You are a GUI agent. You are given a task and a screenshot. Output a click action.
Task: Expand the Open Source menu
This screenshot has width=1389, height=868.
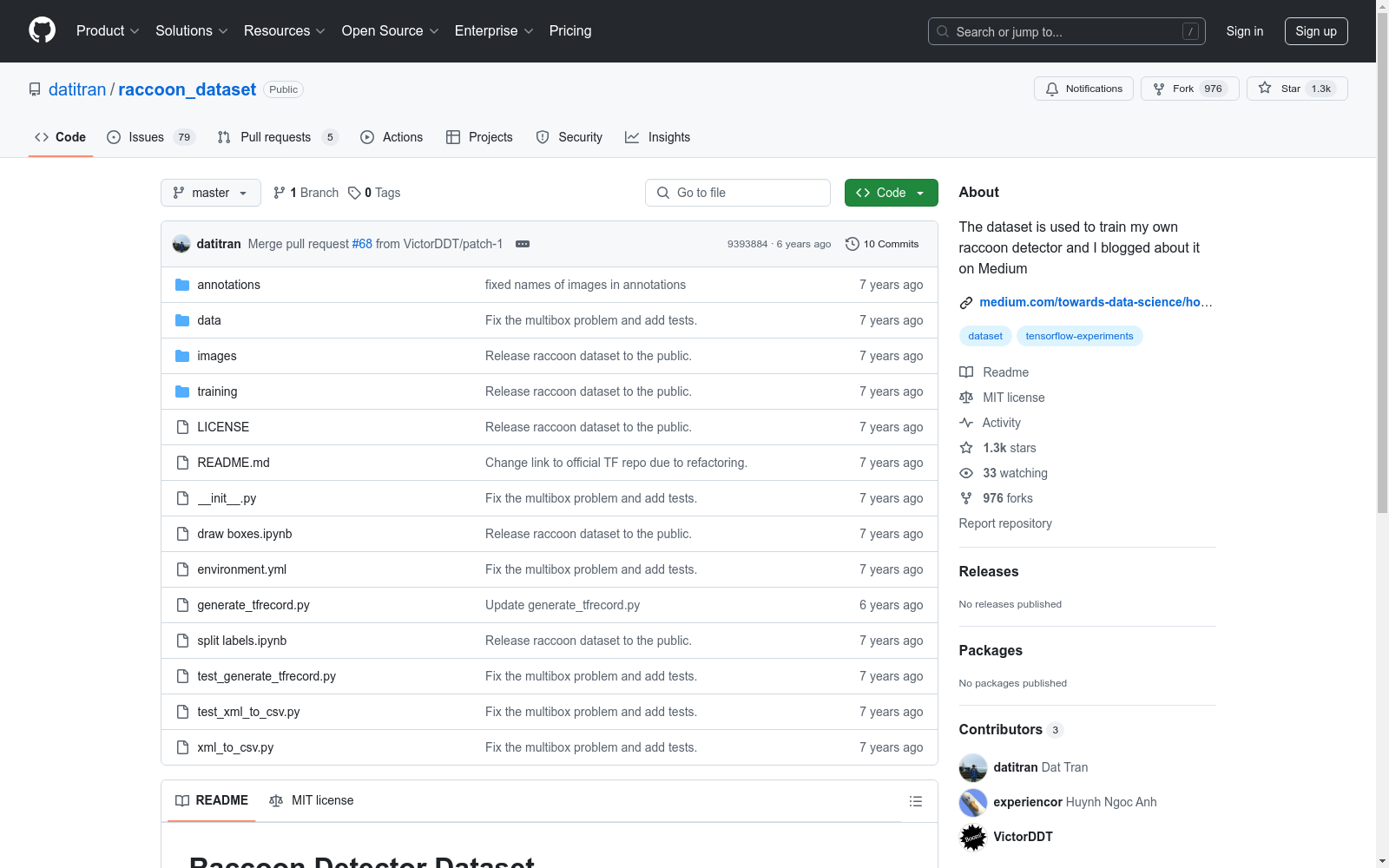coord(391,31)
